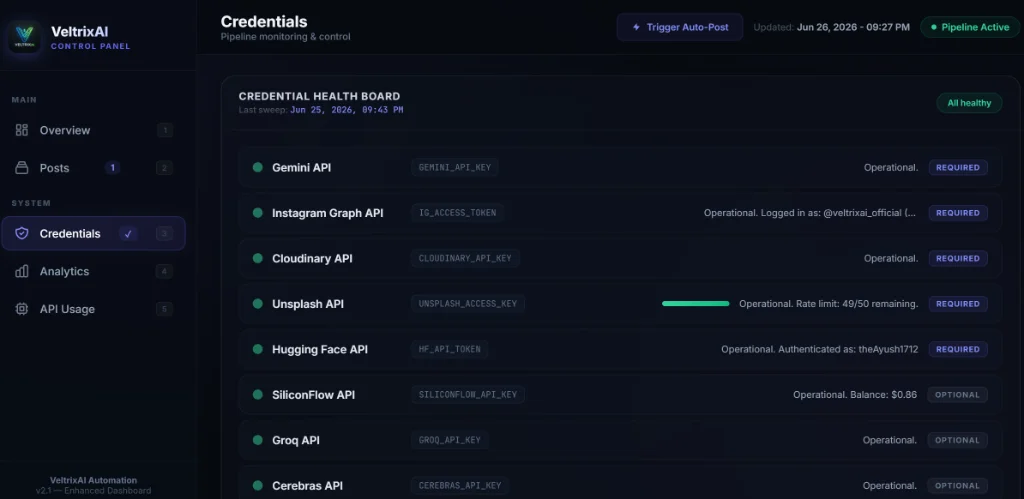
Task: Click the status dot beside Groq API
Action: (257, 440)
